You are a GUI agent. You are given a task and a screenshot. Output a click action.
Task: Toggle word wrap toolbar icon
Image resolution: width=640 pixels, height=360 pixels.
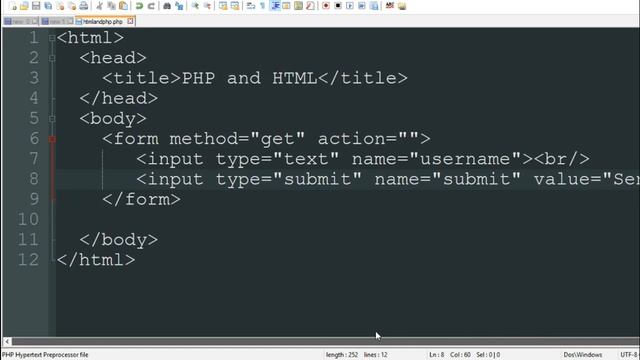coord(251,6)
